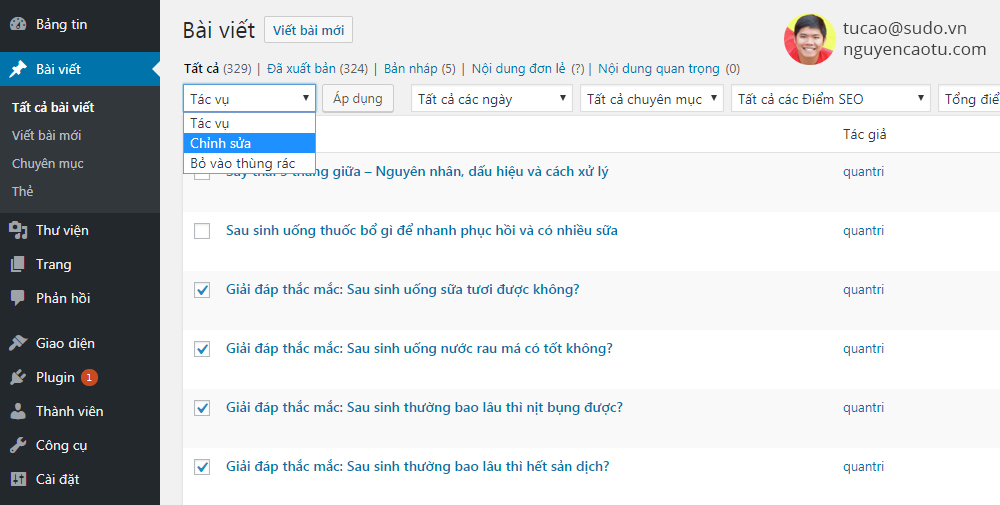Filter posts by Bản nháp (5)
Viewport: 1000px width, 505px height.
pyautogui.click(x=420, y=69)
